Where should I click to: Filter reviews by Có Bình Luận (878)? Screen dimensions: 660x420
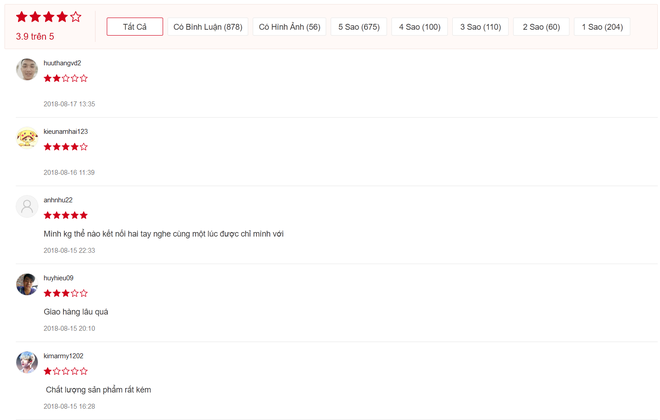(x=208, y=27)
